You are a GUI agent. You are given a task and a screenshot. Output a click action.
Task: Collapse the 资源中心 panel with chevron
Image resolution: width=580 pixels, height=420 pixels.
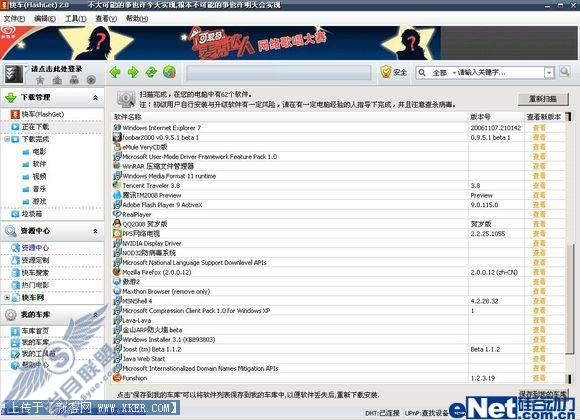coord(95,231)
